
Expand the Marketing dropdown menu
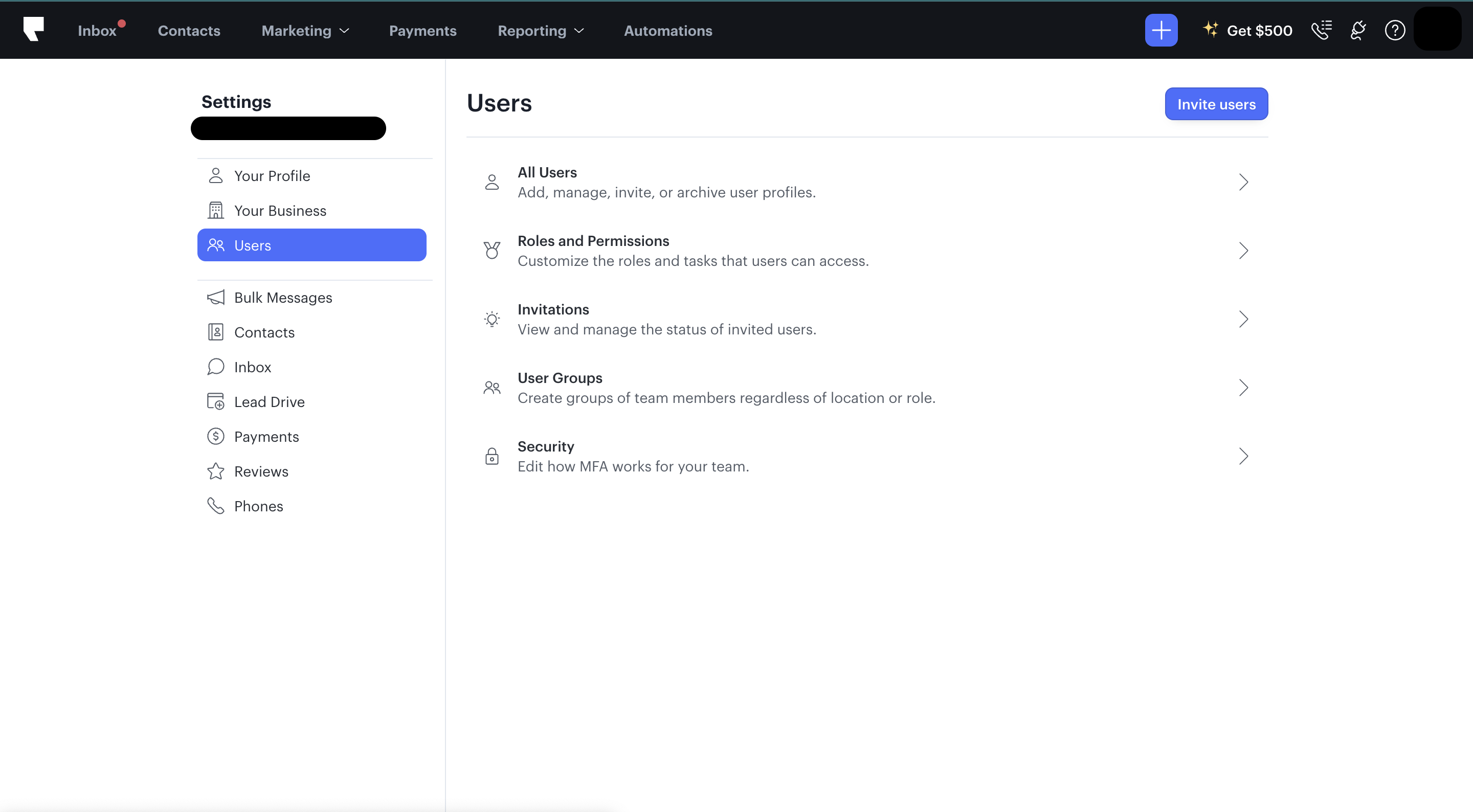pos(305,31)
